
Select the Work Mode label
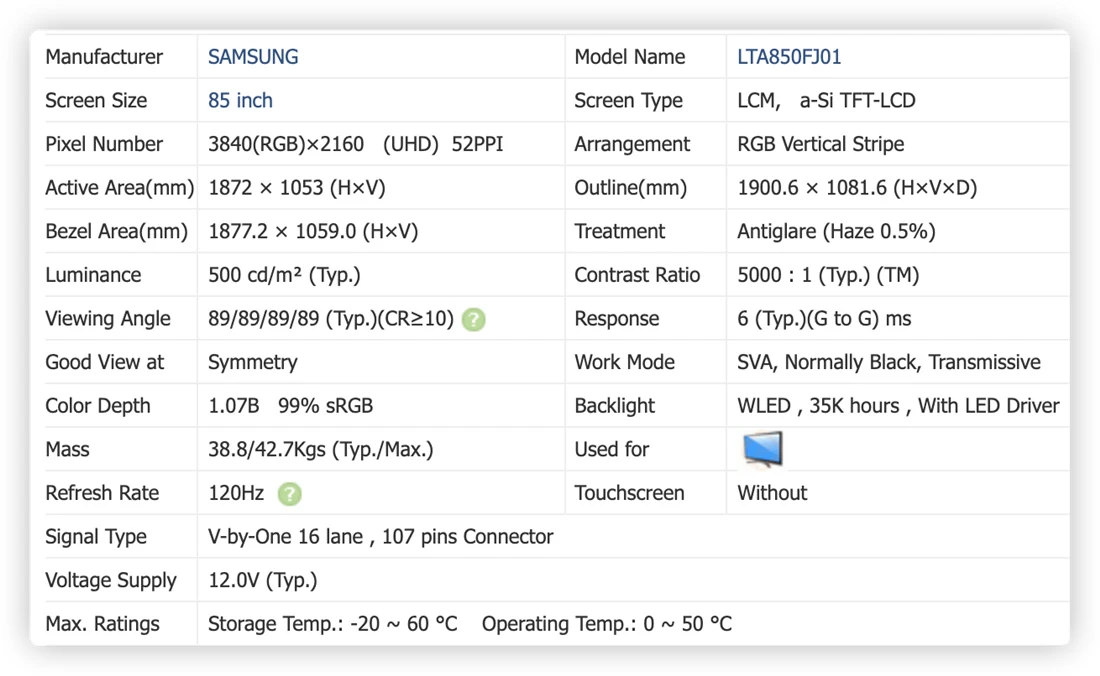click(x=624, y=362)
